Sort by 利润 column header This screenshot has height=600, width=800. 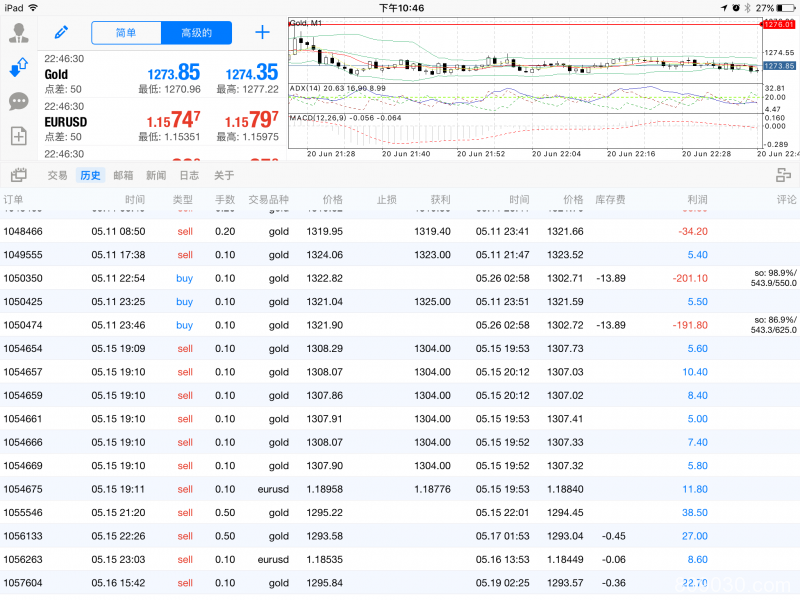[x=697, y=199]
